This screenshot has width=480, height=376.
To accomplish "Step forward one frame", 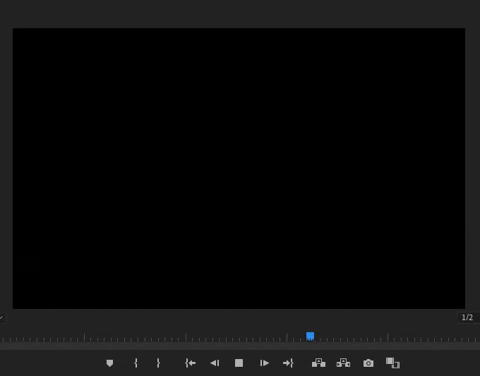I will pyautogui.click(x=264, y=363).
